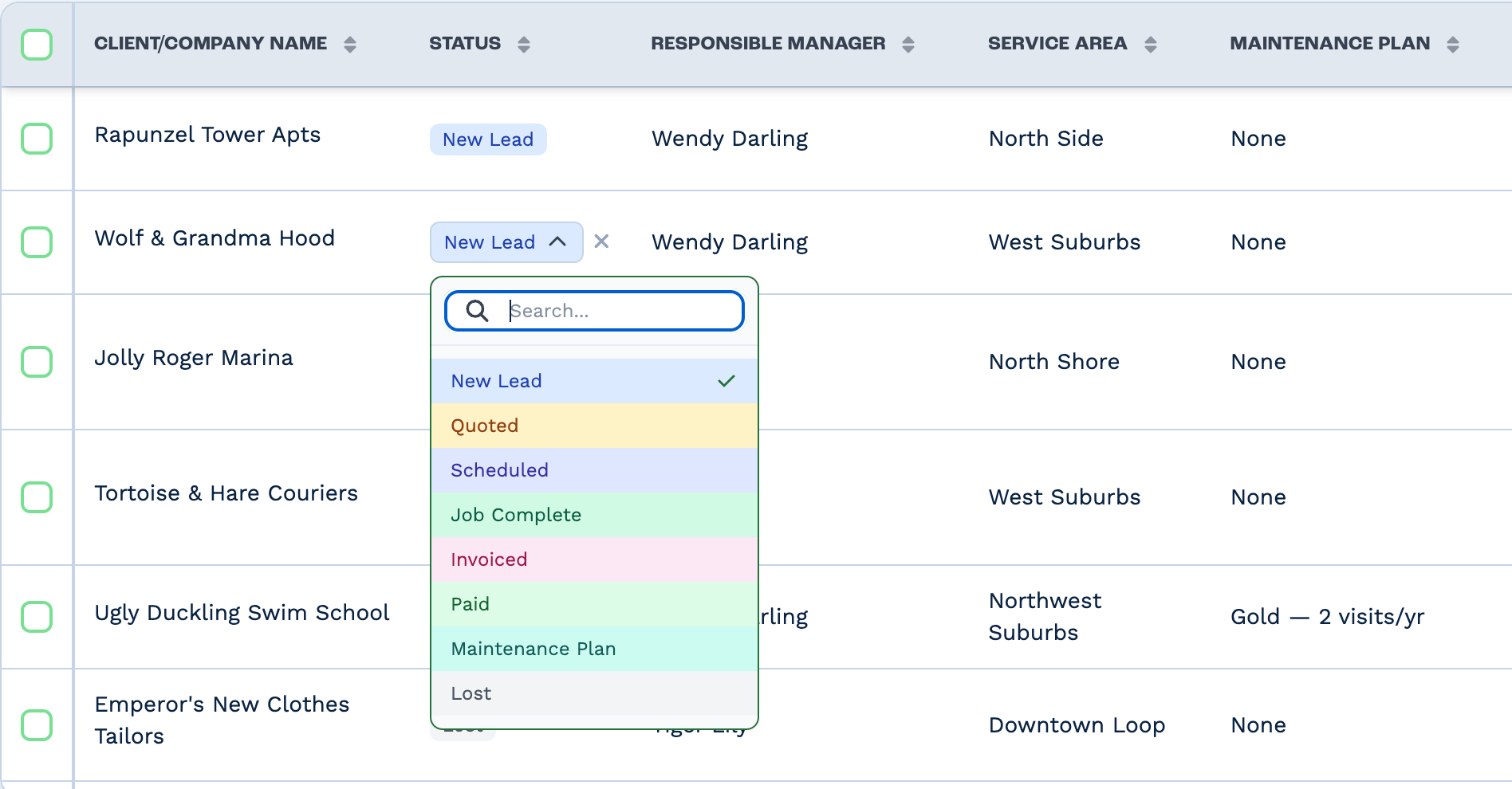This screenshot has width=1512, height=789.
Task: Sort by Client/Company Name column arrows
Action: (x=349, y=44)
